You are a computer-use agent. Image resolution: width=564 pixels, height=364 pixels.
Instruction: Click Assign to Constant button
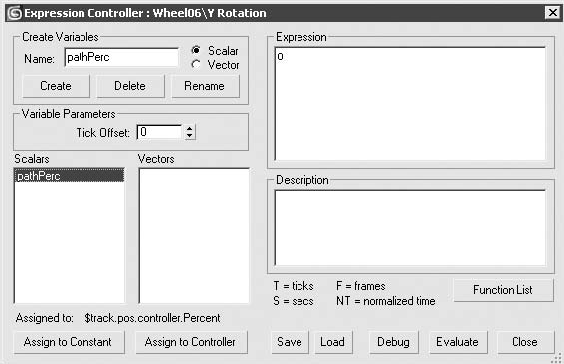68,342
